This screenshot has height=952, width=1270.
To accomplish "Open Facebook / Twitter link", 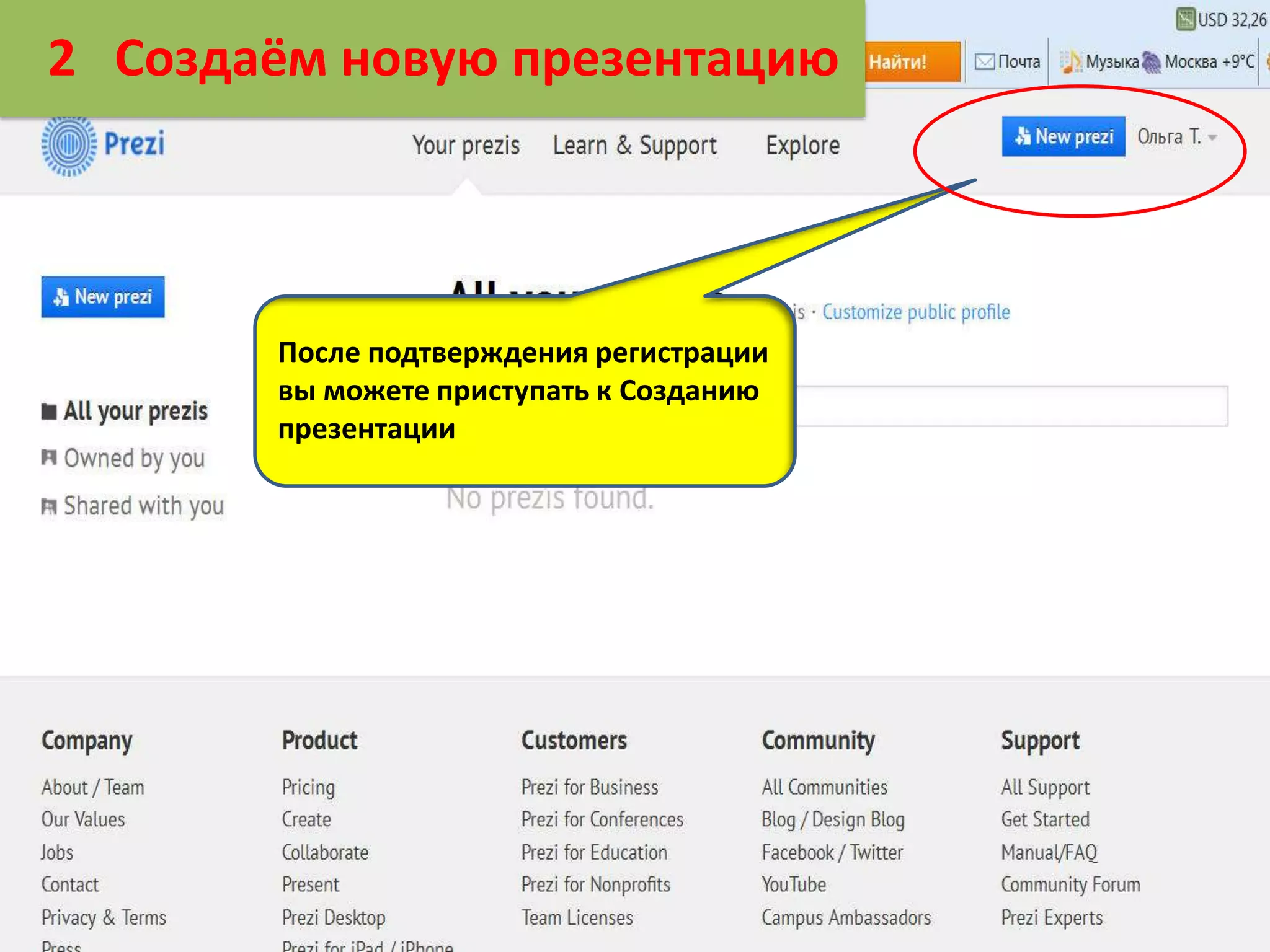I will click(x=832, y=852).
